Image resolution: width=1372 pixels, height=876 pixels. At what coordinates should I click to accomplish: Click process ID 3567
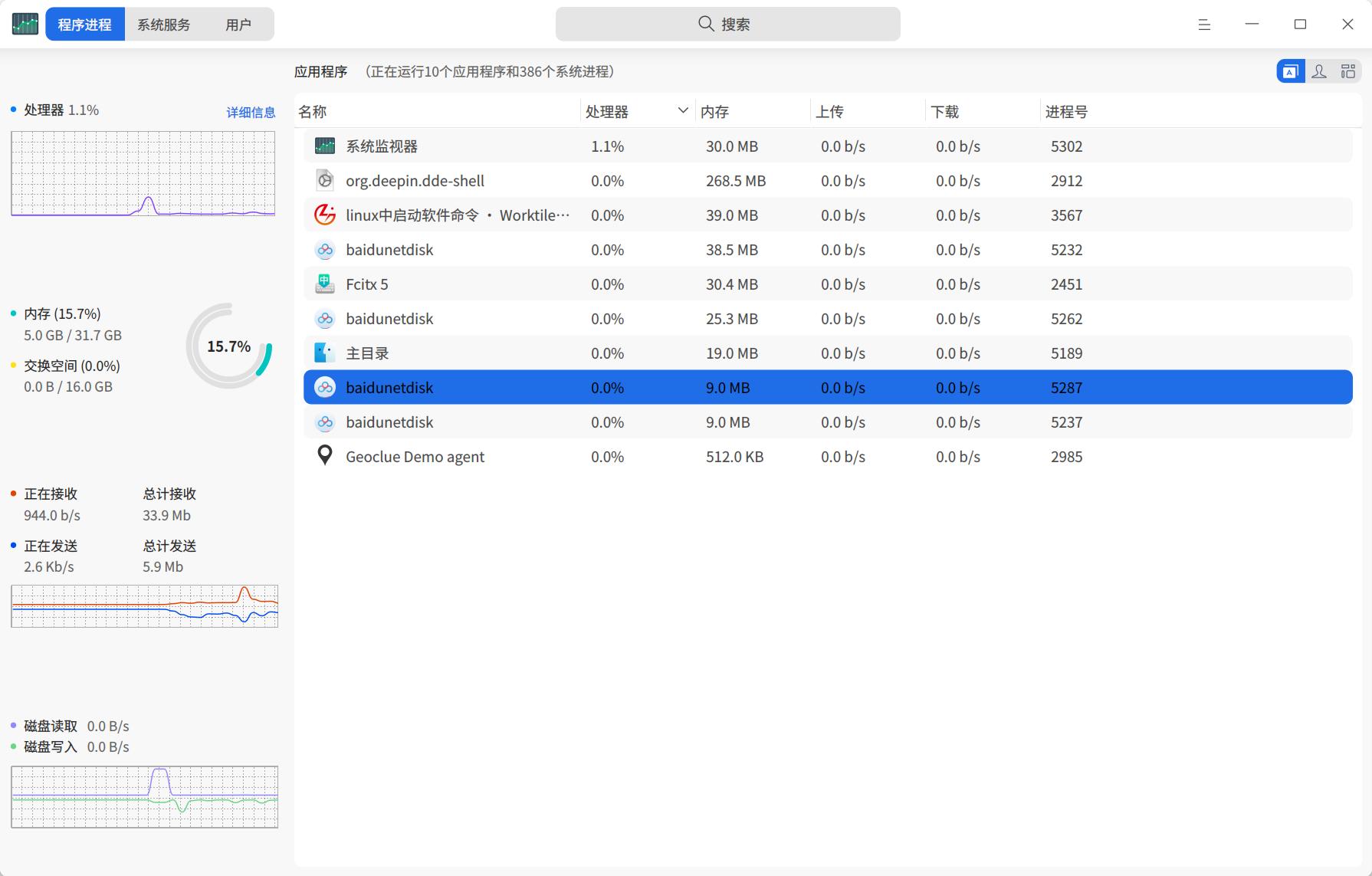tap(1066, 215)
